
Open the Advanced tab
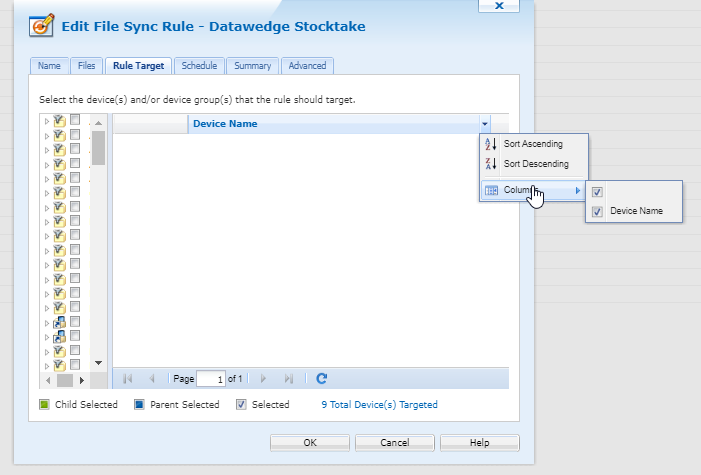pyautogui.click(x=307, y=66)
